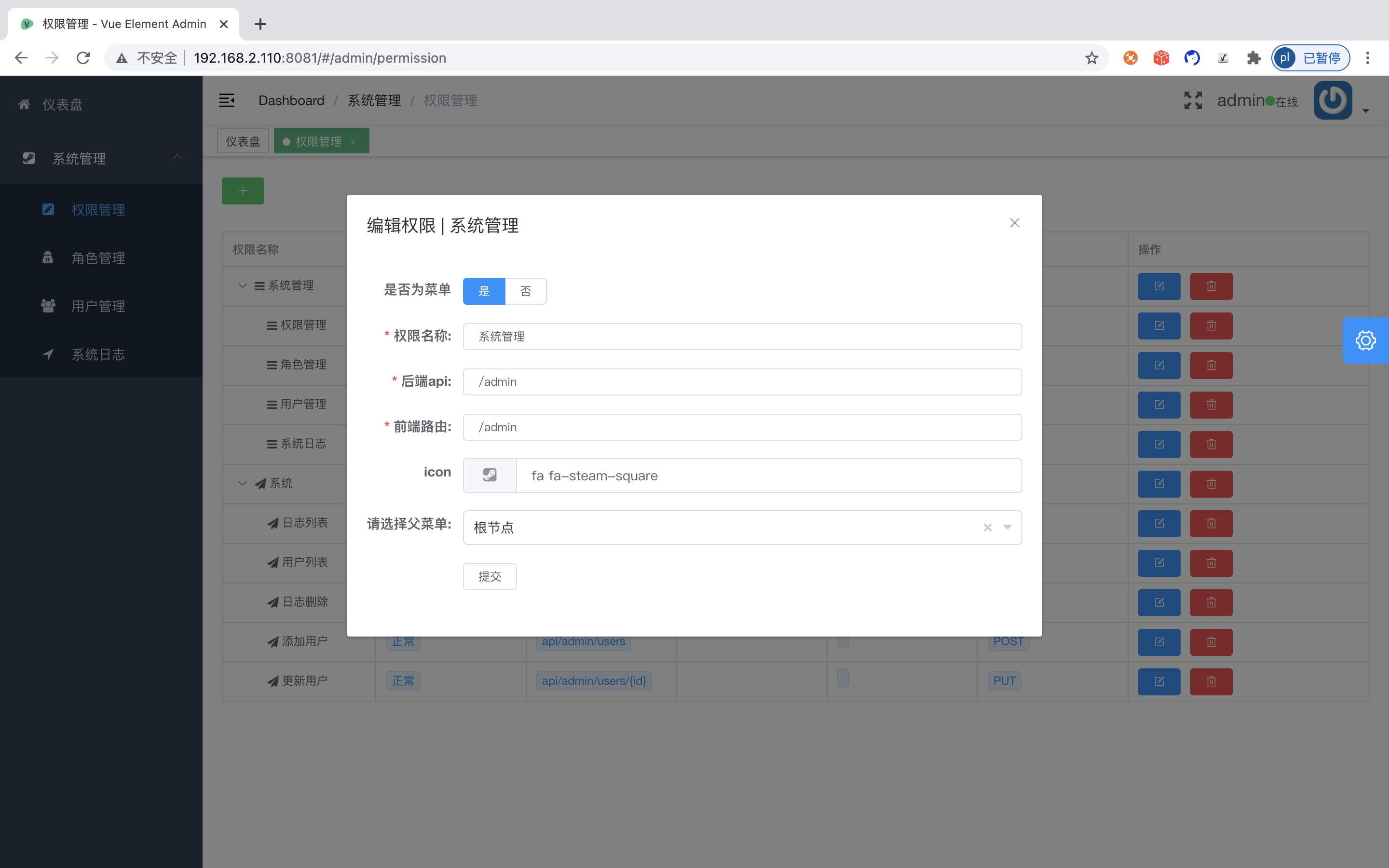Open the blue settings gear panel
Image resolution: width=1389 pixels, height=868 pixels.
pyautogui.click(x=1365, y=340)
